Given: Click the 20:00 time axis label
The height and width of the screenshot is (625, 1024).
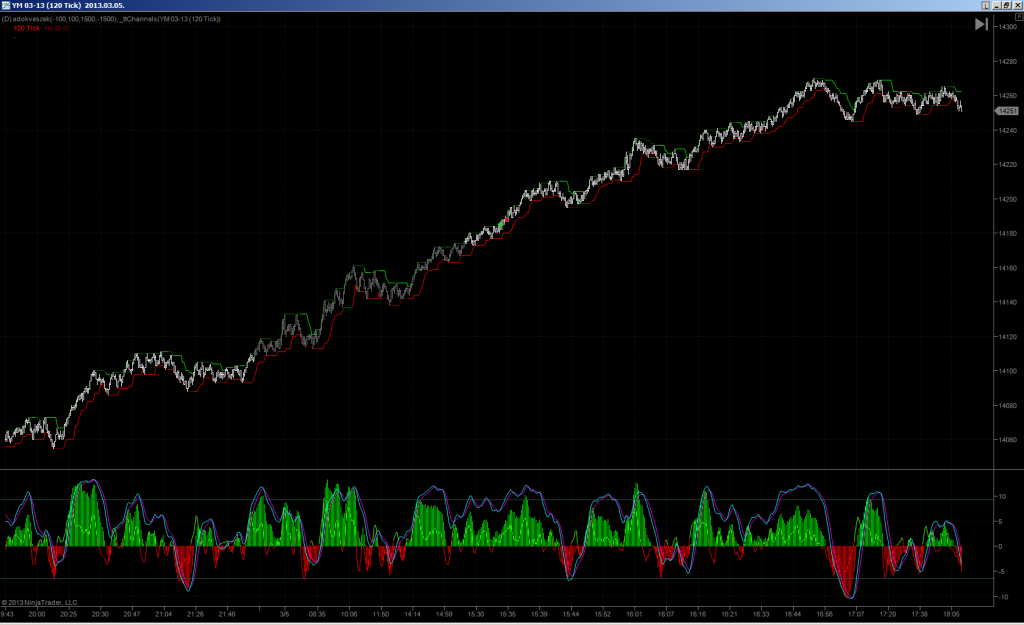Looking at the screenshot, I should point(37,614).
